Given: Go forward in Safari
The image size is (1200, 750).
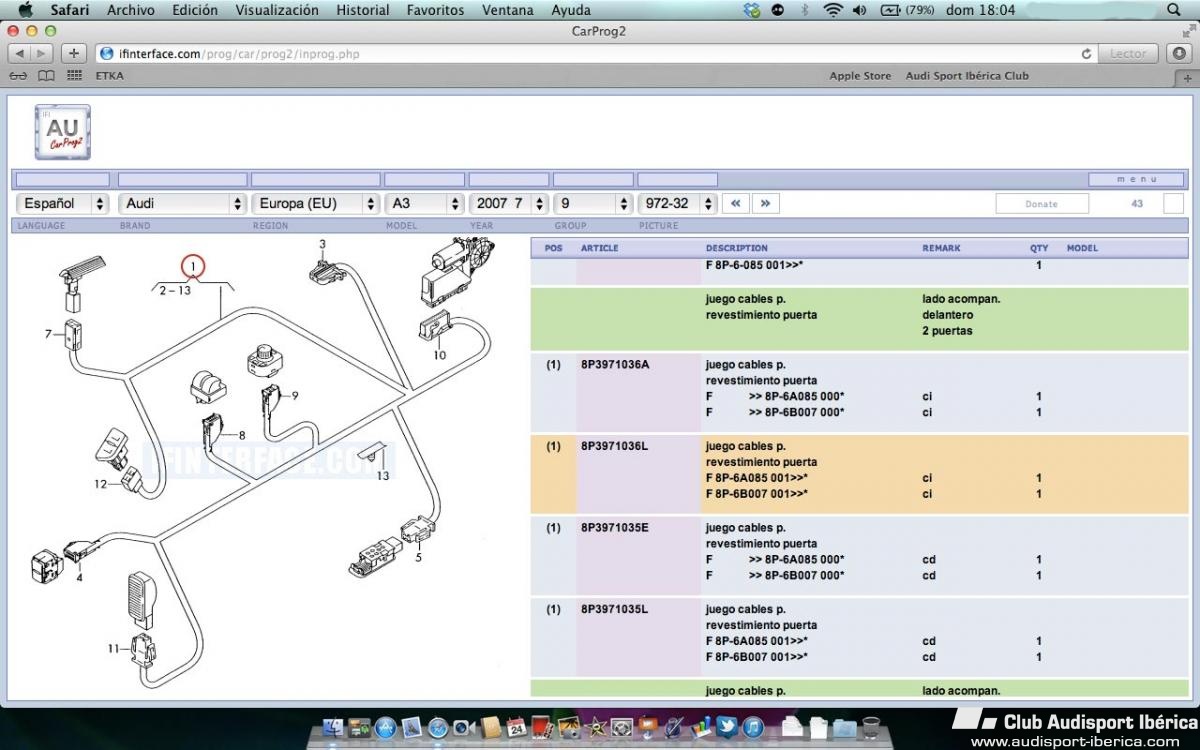Looking at the screenshot, I should [x=42, y=53].
